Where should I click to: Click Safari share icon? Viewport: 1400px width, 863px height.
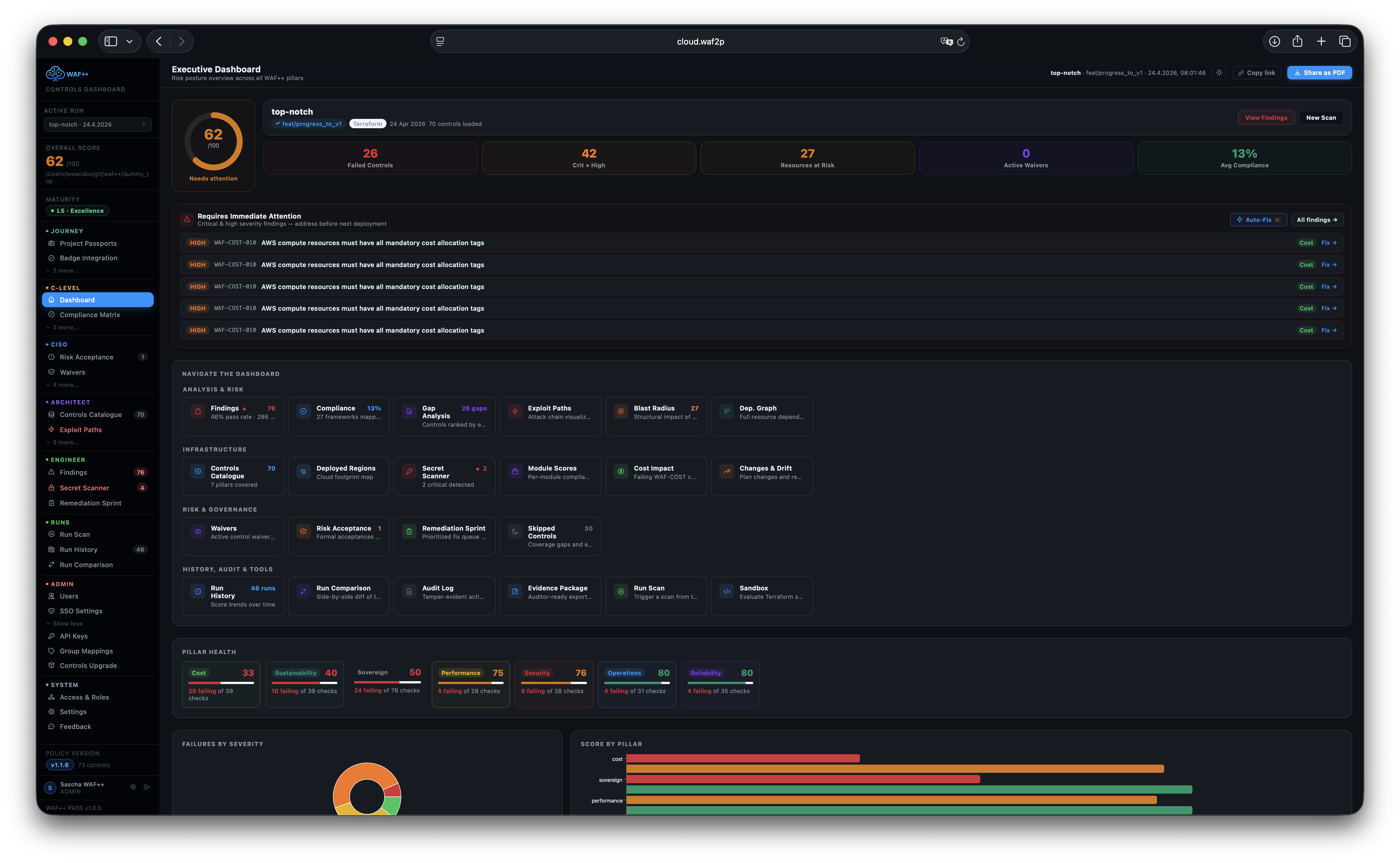(1297, 41)
